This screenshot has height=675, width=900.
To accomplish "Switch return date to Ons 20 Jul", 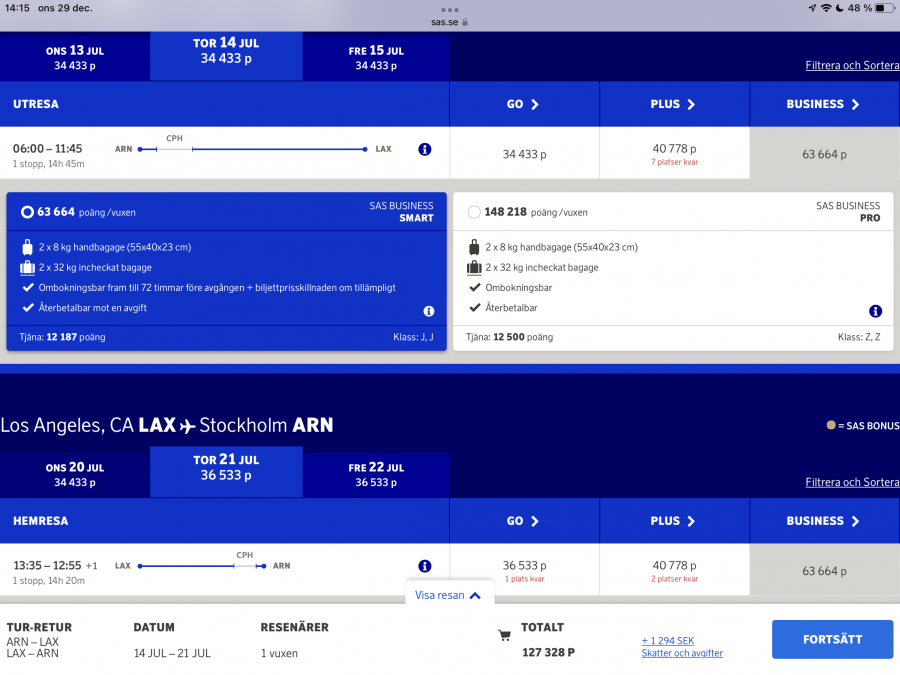I will click(75, 474).
